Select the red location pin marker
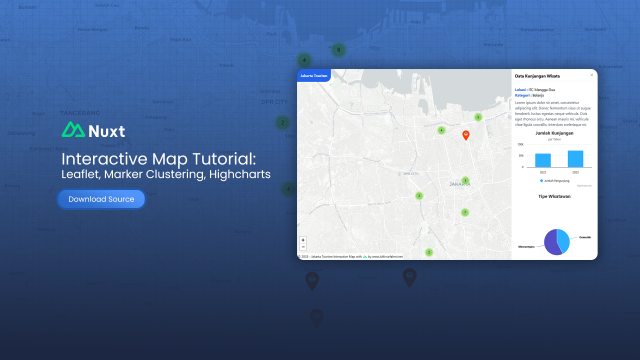Screen dimensions: 640x360 pos(466,135)
